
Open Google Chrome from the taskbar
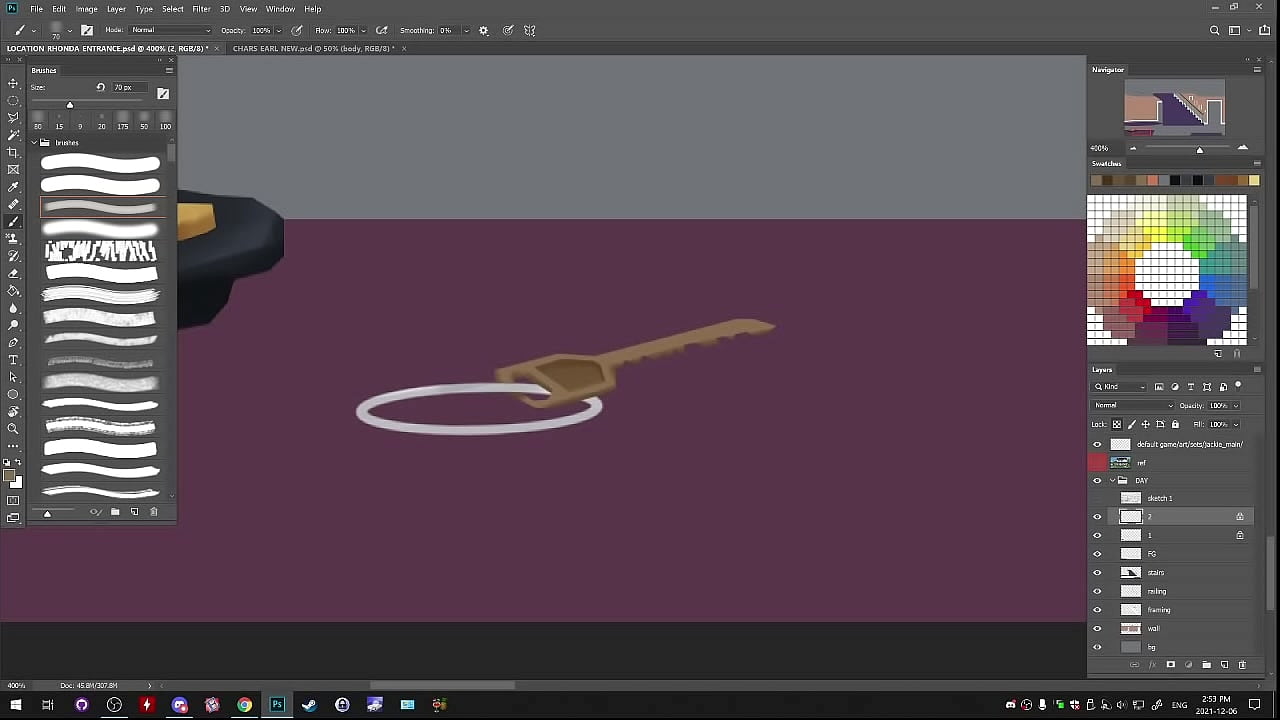pyautogui.click(x=244, y=705)
